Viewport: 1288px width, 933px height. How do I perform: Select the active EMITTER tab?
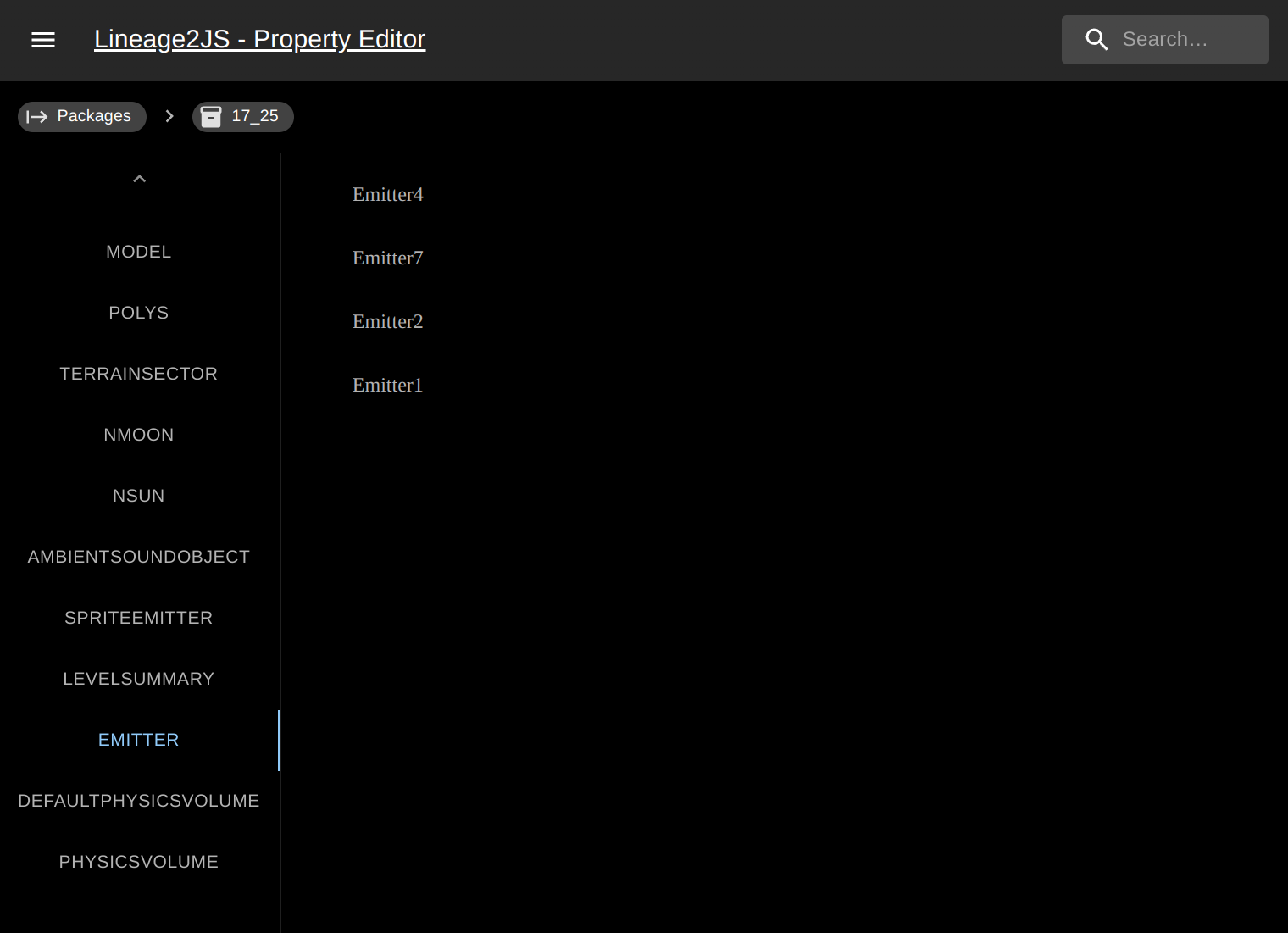click(139, 740)
